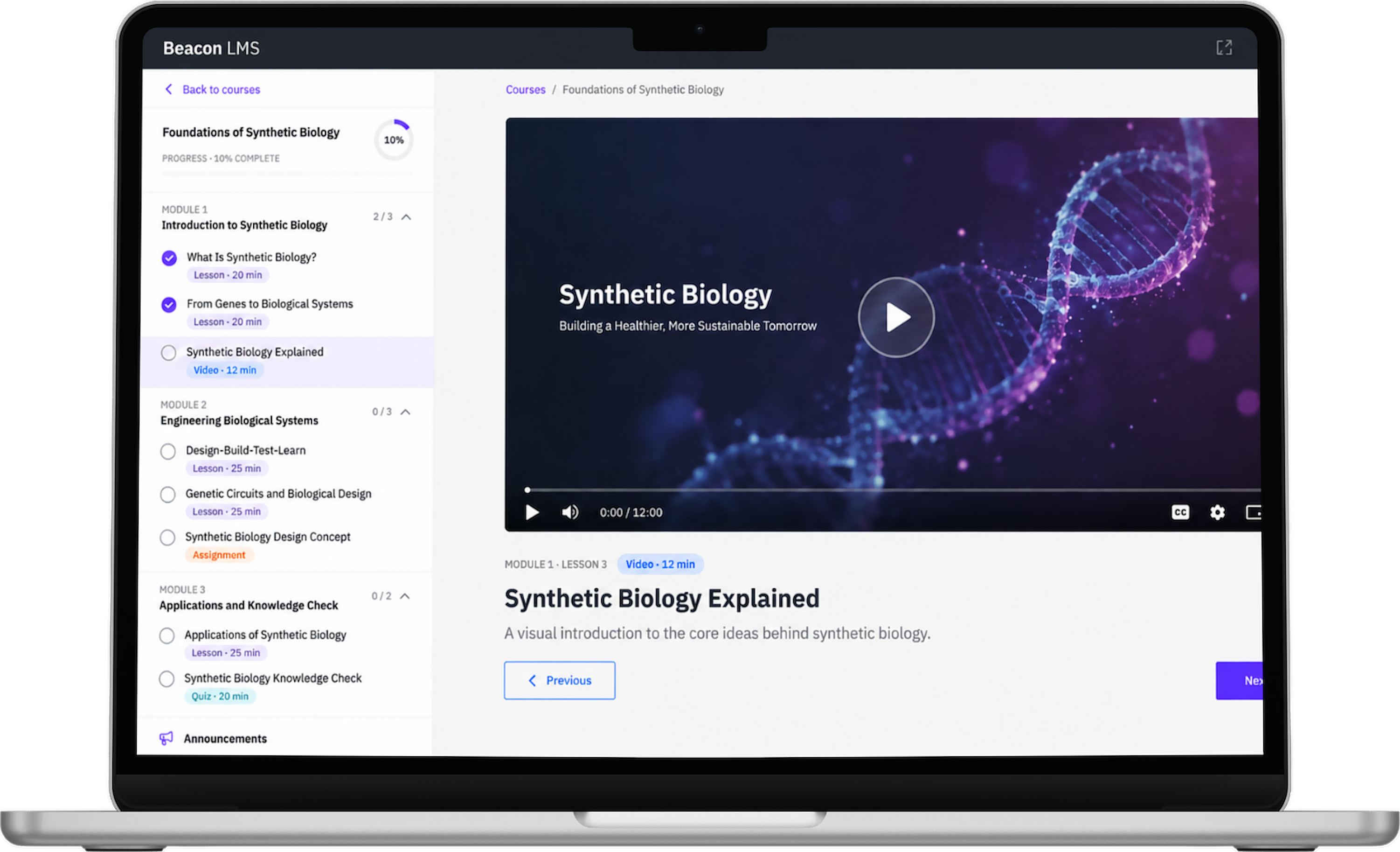
Task: Click the Video · 12 min badge below player
Action: click(660, 565)
